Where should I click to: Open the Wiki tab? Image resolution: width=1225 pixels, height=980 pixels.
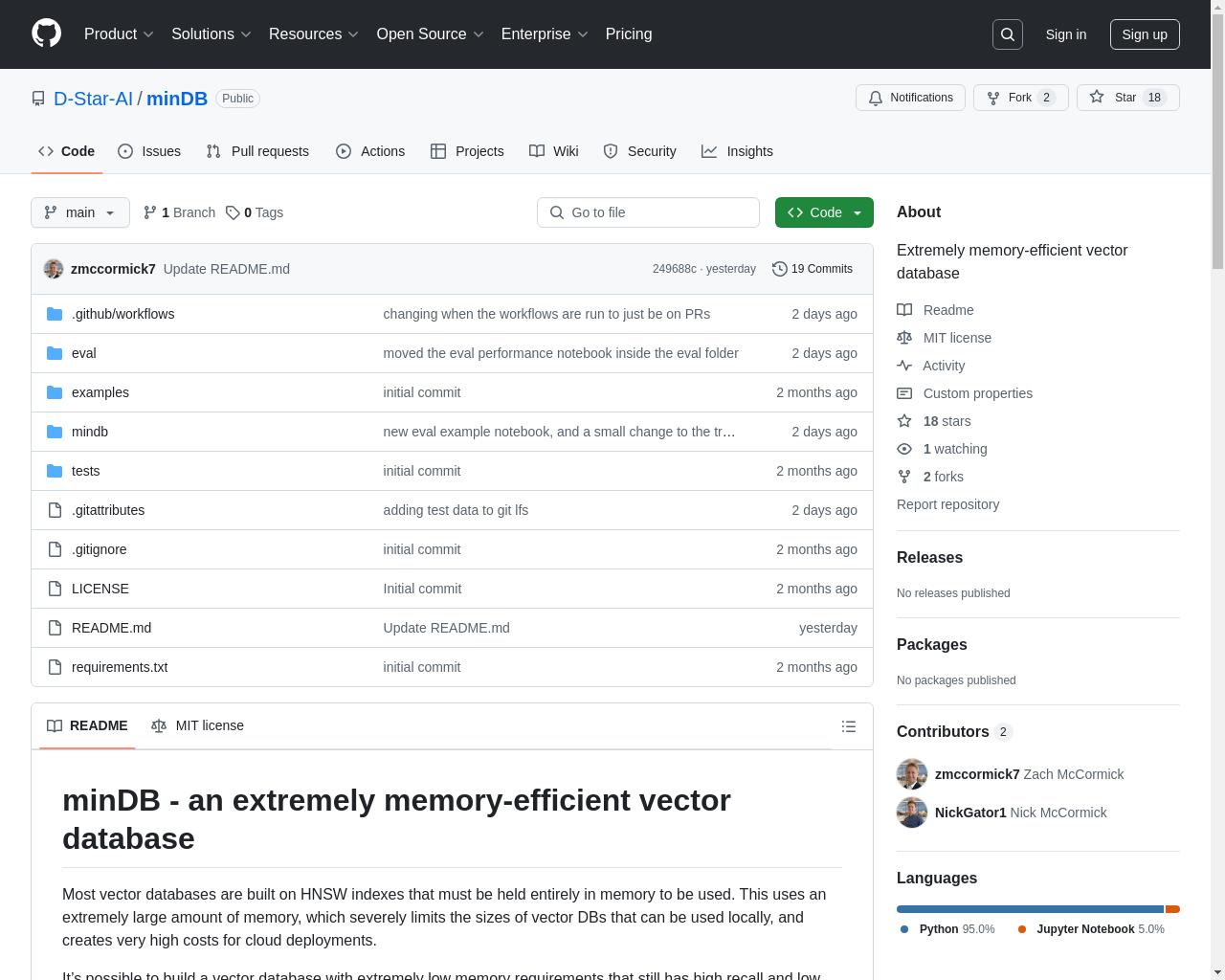point(554,151)
